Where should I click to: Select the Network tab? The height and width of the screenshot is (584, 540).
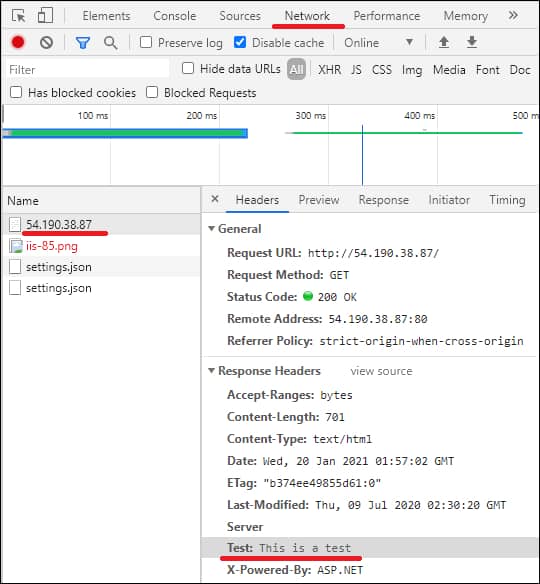(x=307, y=16)
